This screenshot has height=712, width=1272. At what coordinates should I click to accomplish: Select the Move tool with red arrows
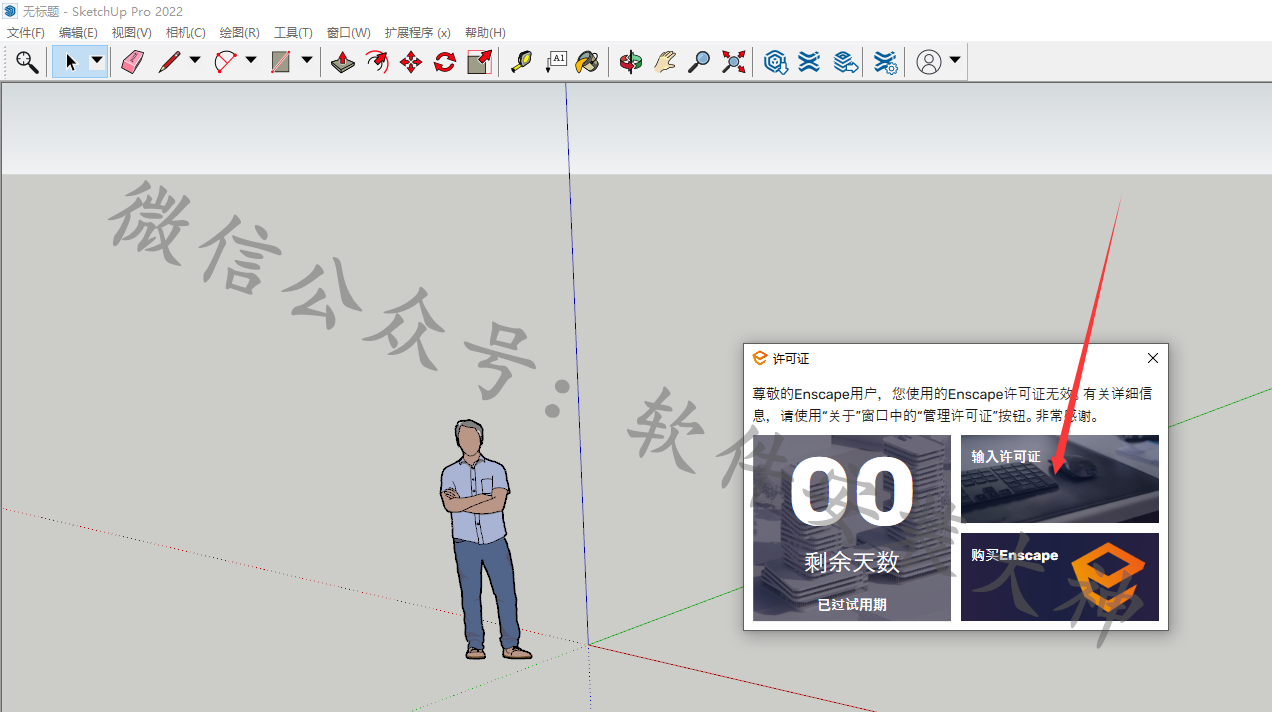point(411,62)
